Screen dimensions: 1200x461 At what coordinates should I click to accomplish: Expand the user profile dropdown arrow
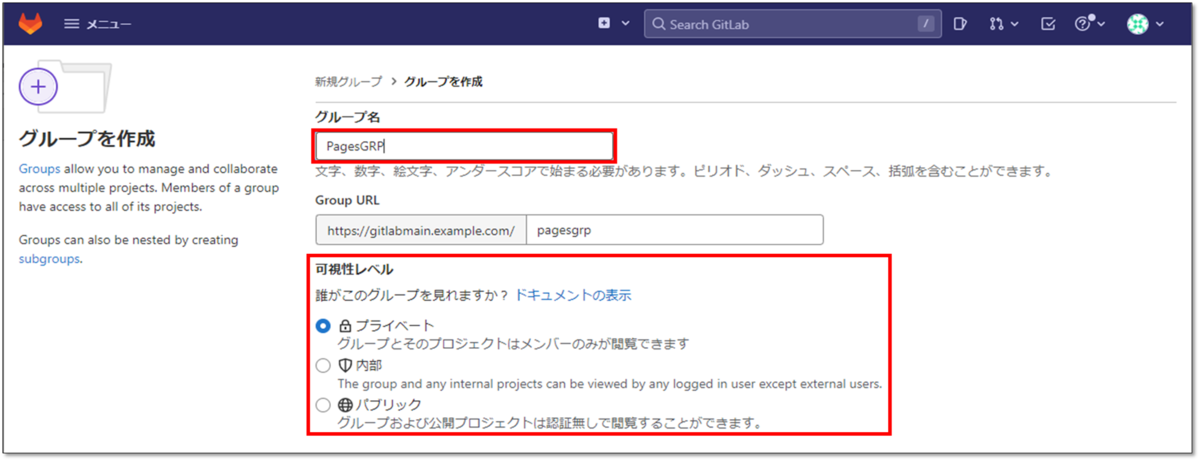pyautogui.click(x=1160, y=24)
